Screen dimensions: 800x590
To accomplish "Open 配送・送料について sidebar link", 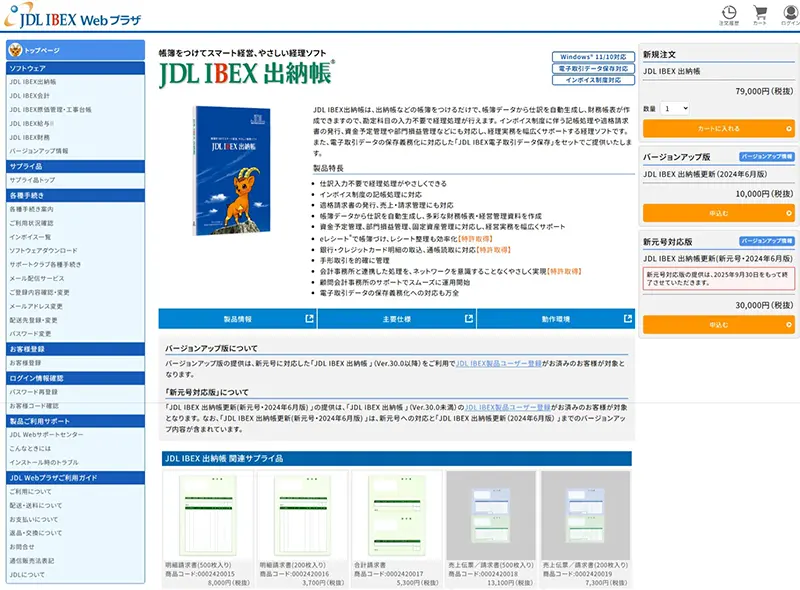I will coord(36,505).
